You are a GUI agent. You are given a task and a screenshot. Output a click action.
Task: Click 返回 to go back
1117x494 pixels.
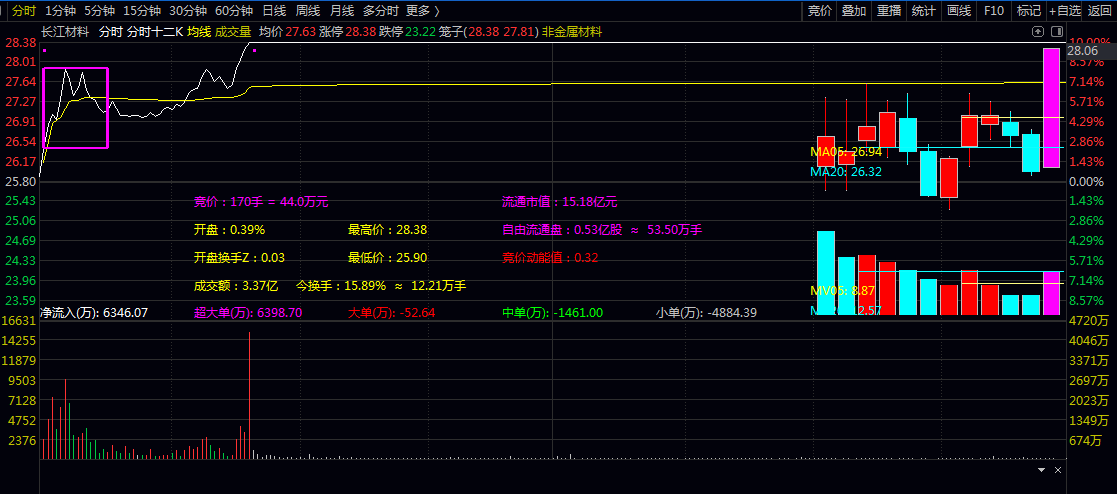click(x=1100, y=10)
